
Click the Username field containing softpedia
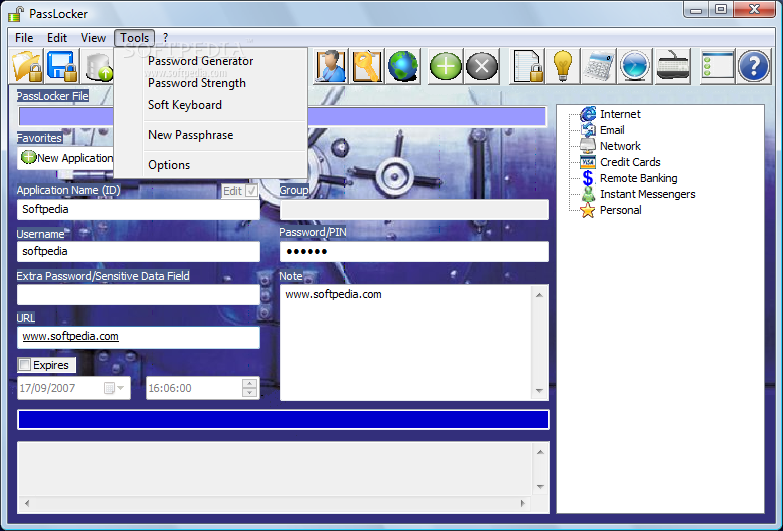(x=138, y=251)
